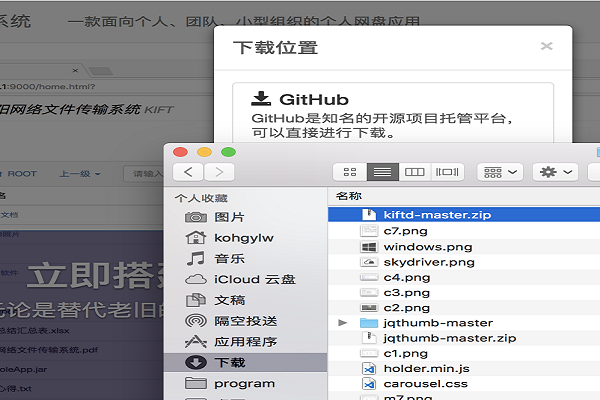This screenshot has width=600, height=400.
Task: Select kiftd-master.zip file
Action: 464,215
